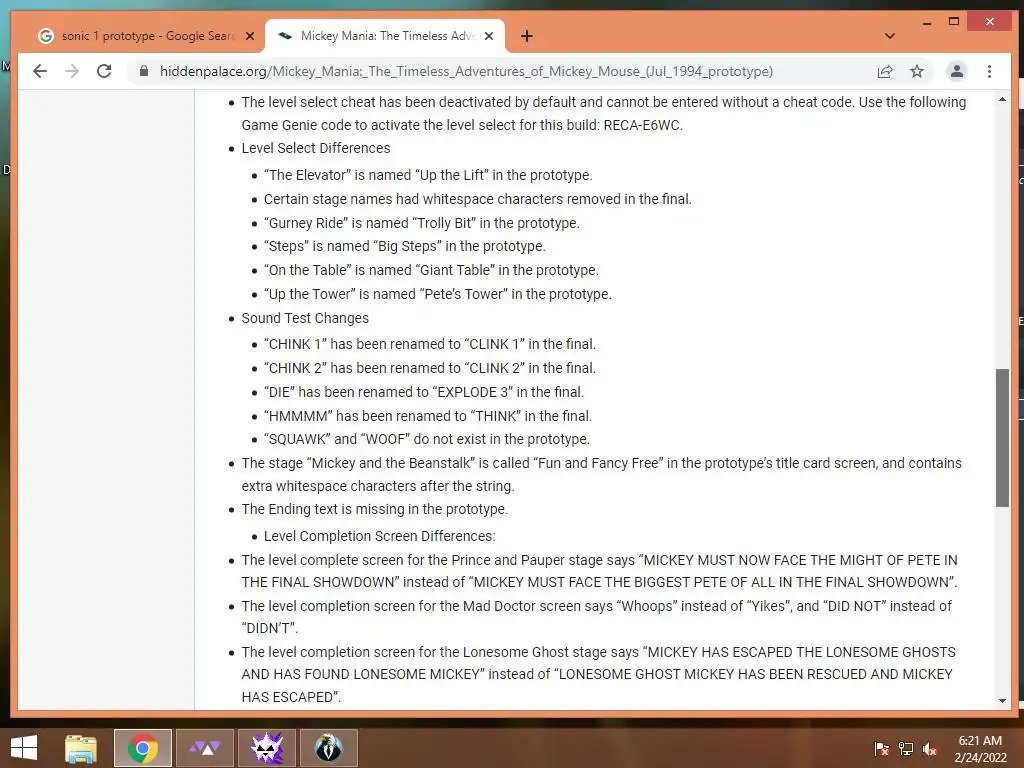Click the "CHINK 2" renamed line
This screenshot has width=1024, height=768.
[430, 368]
